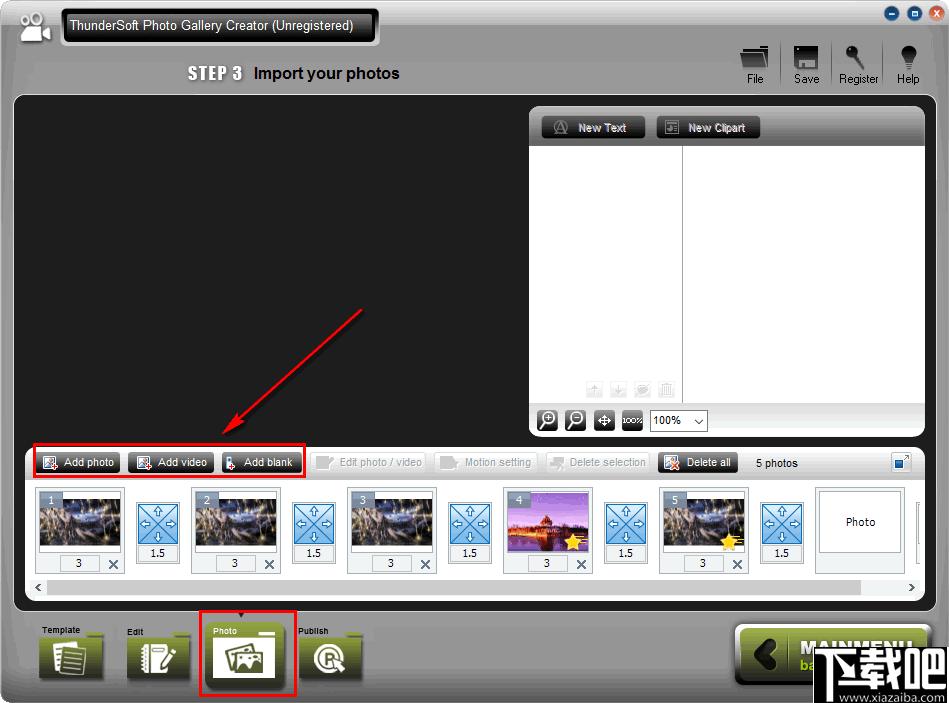Image resolution: width=949 pixels, height=703 pixels.
Task: Click the Save icon
Action: [806, 65]
